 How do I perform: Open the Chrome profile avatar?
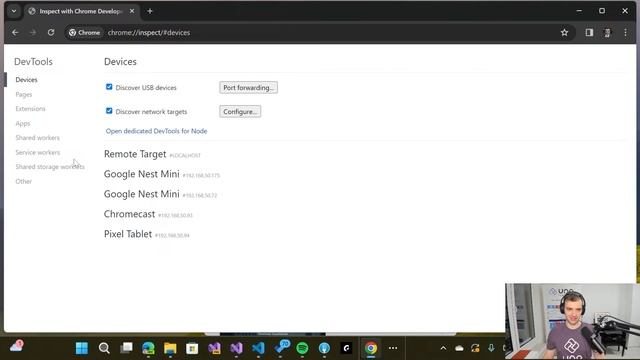coord(607,33)
